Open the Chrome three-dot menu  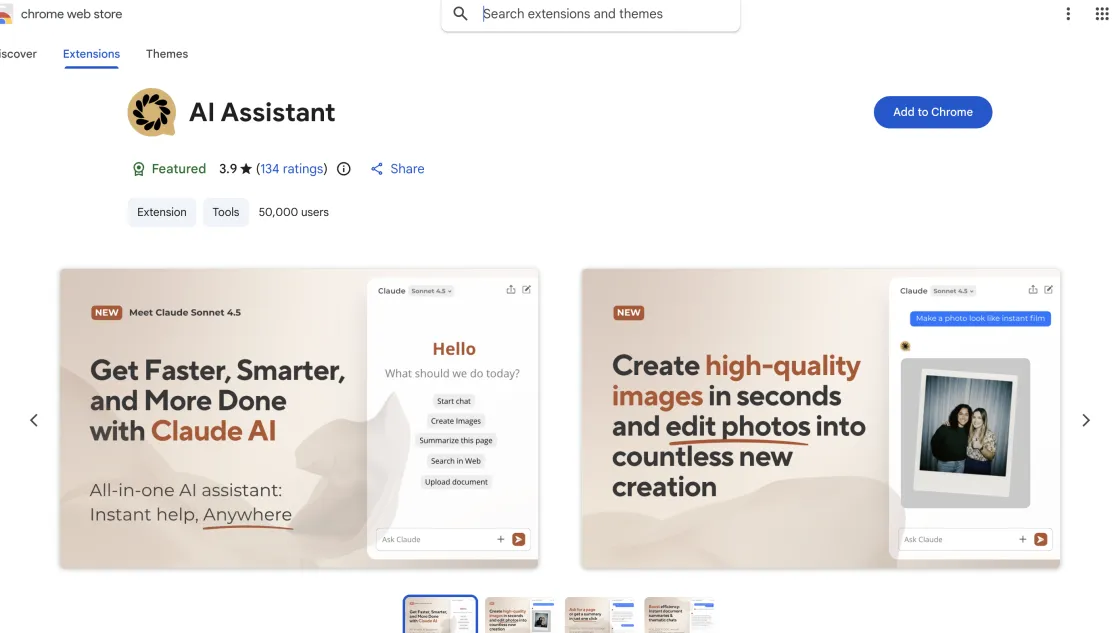(x=1067, y=13)
